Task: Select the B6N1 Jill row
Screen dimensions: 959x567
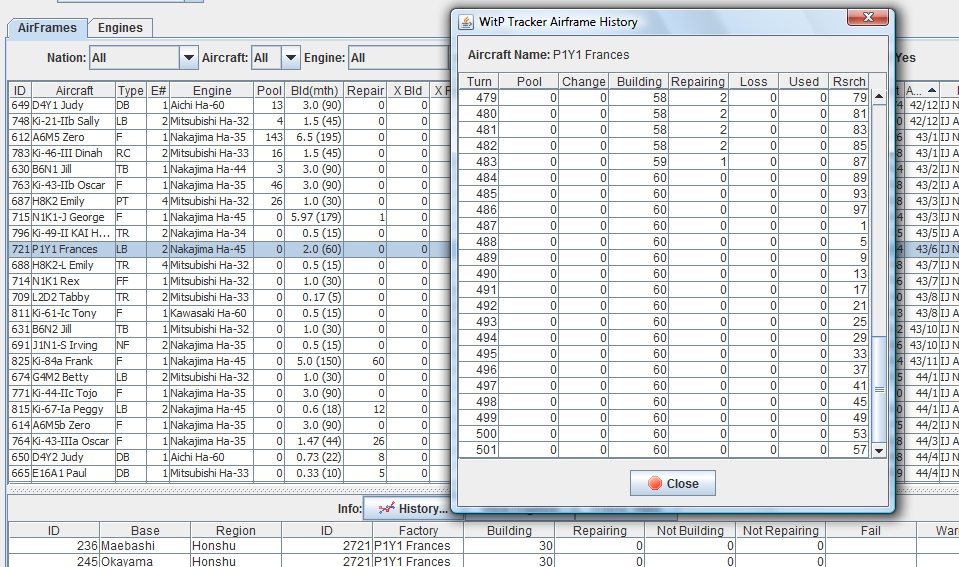Action: click(229, 169)
